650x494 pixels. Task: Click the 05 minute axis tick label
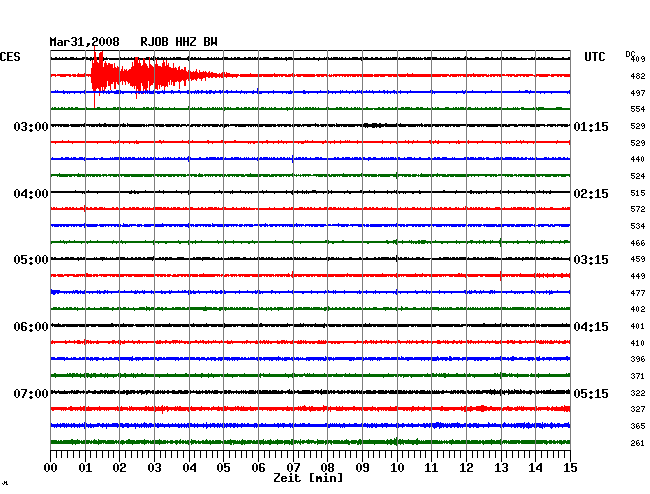click(223, 467)
